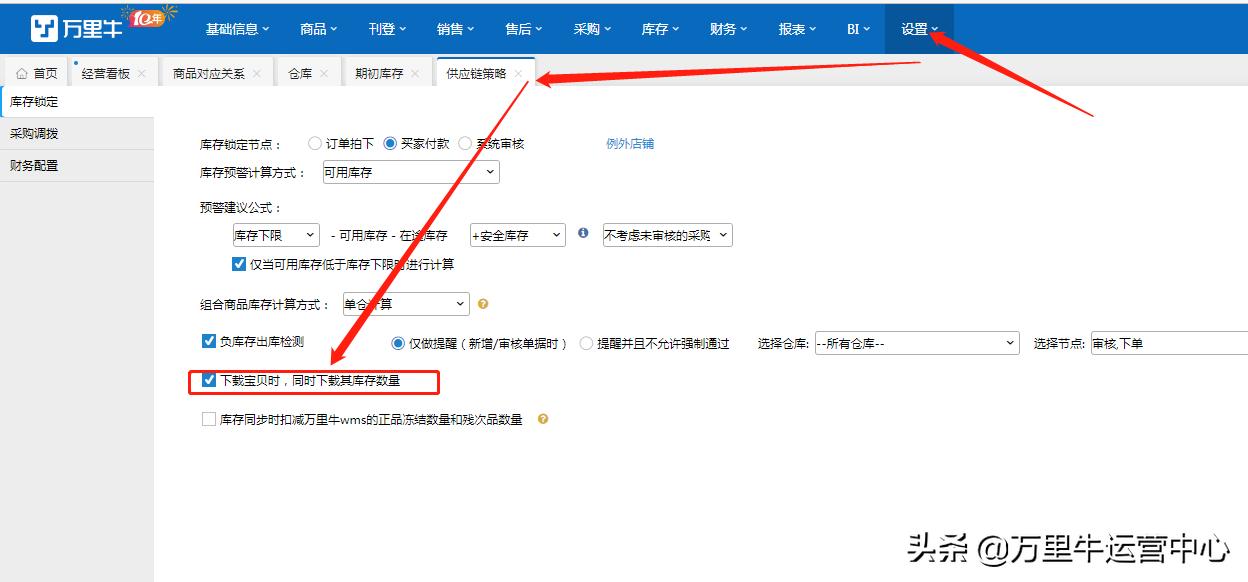This screenshot has width=1248, height=582.
Task: Click the home icon on 首页 tab
Action: (x=22, y=71)
